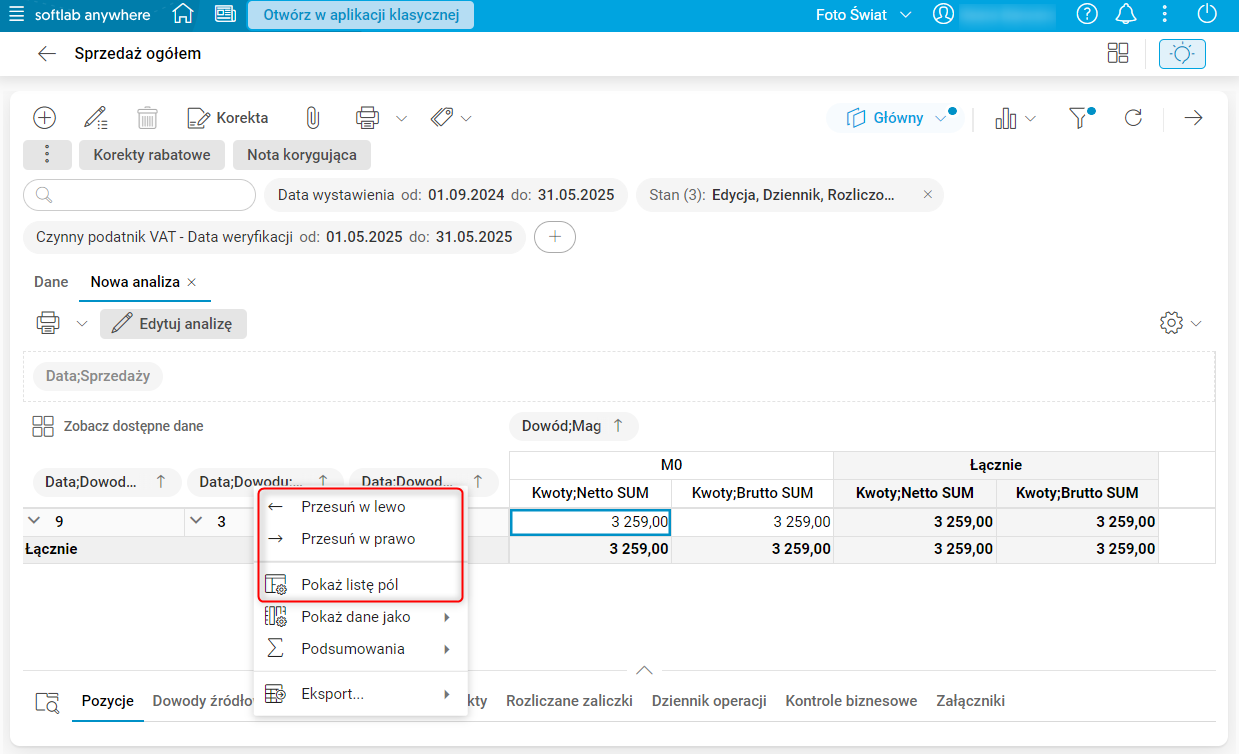This screenshot has width=1239, height=754.
Task: Open Podsumowania submenu
Action: [360, 649]
